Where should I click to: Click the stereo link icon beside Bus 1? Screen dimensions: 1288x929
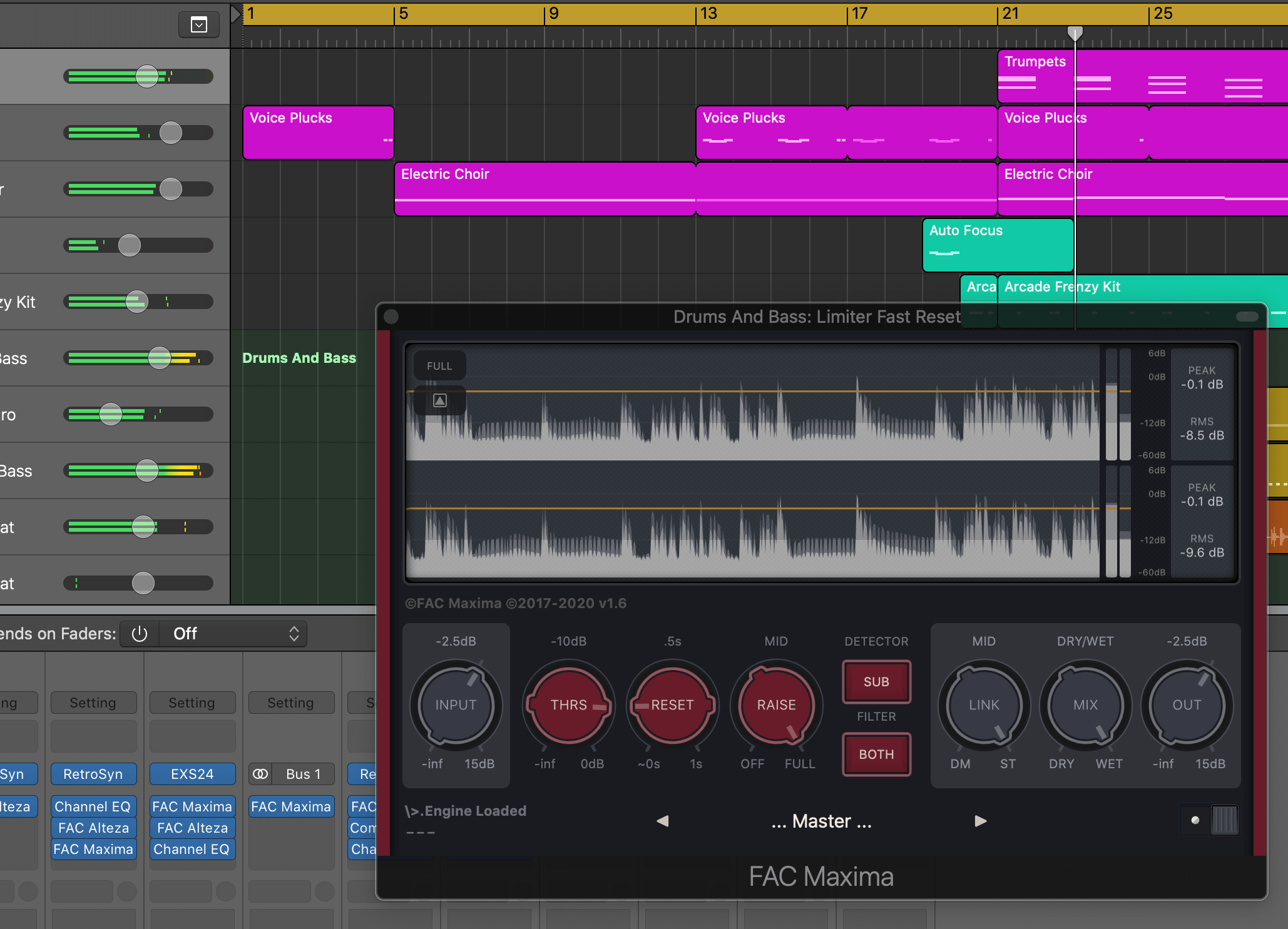click(x=260, y=774)
